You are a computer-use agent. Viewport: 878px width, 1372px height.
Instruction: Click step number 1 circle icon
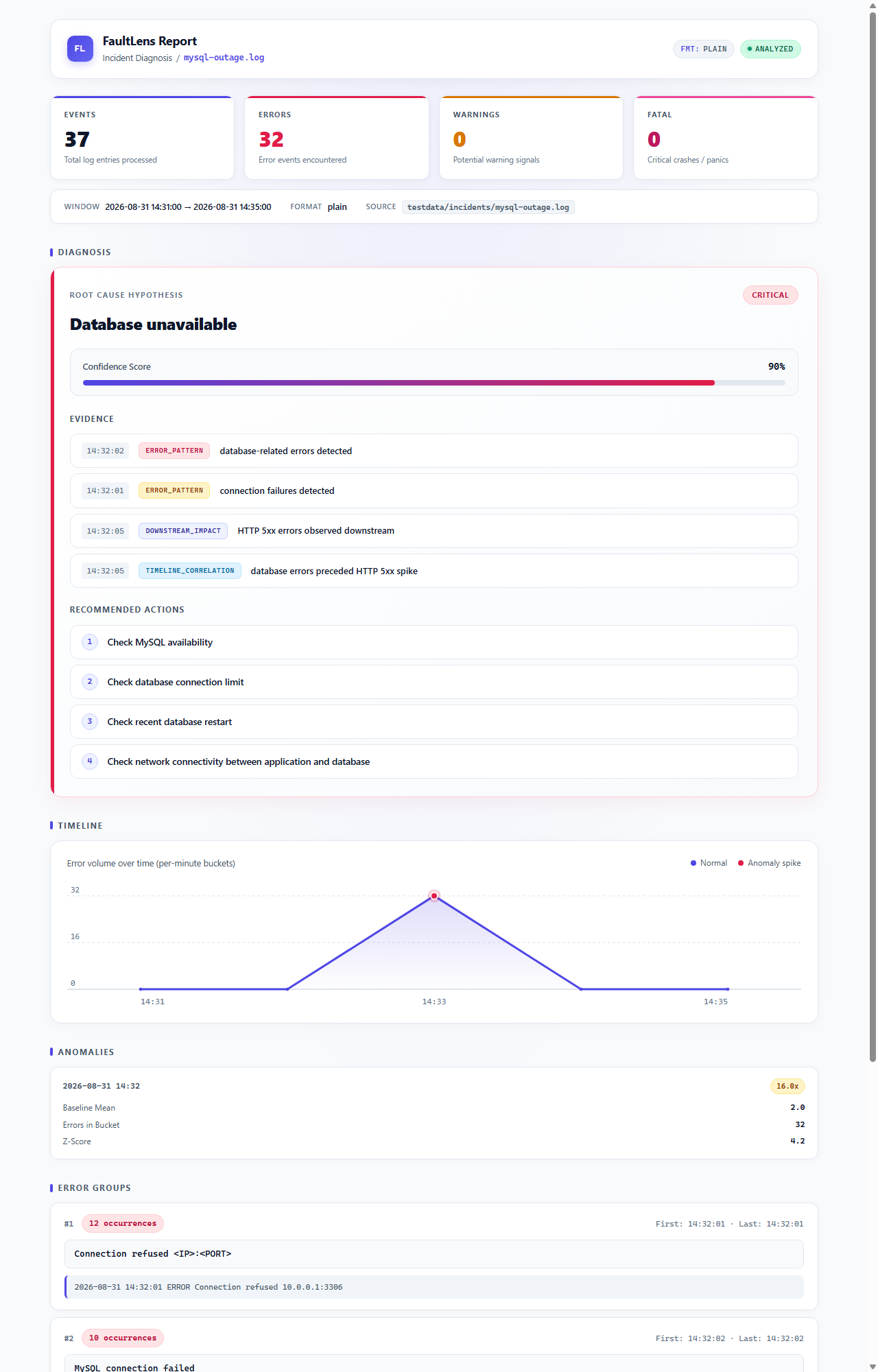[x=90, y=642]
